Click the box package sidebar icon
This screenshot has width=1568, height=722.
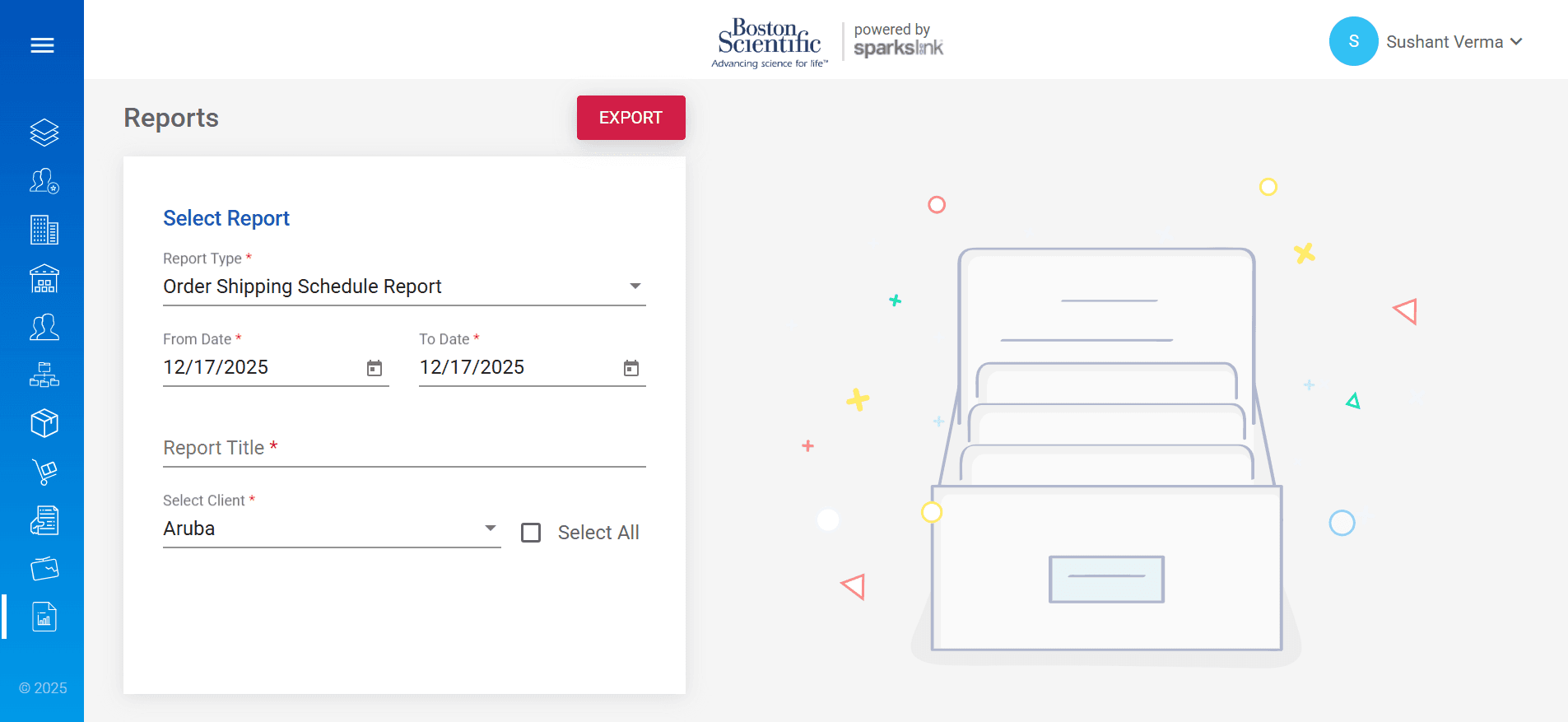[44, 423]
